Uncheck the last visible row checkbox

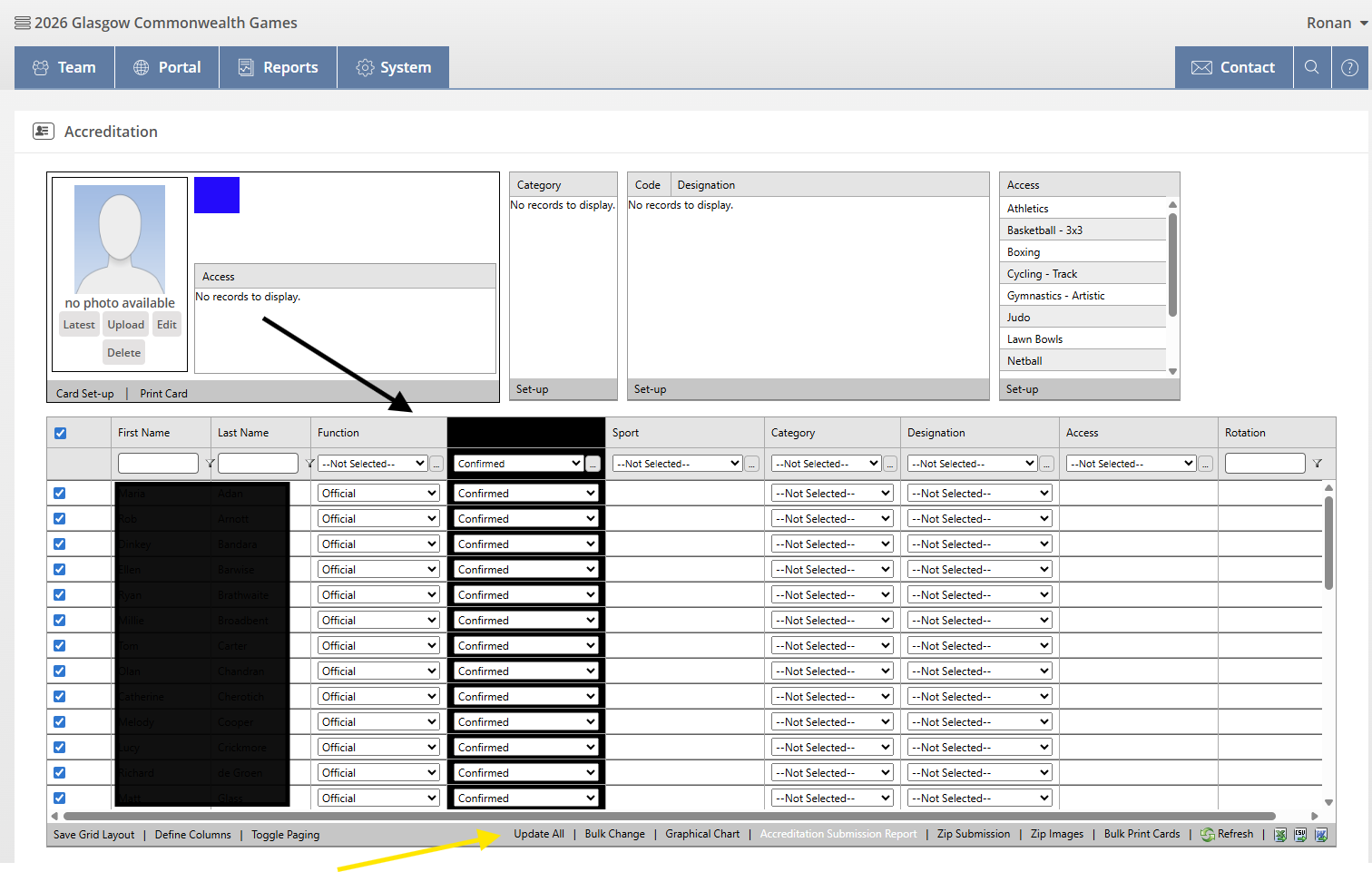tap(60, 799)
